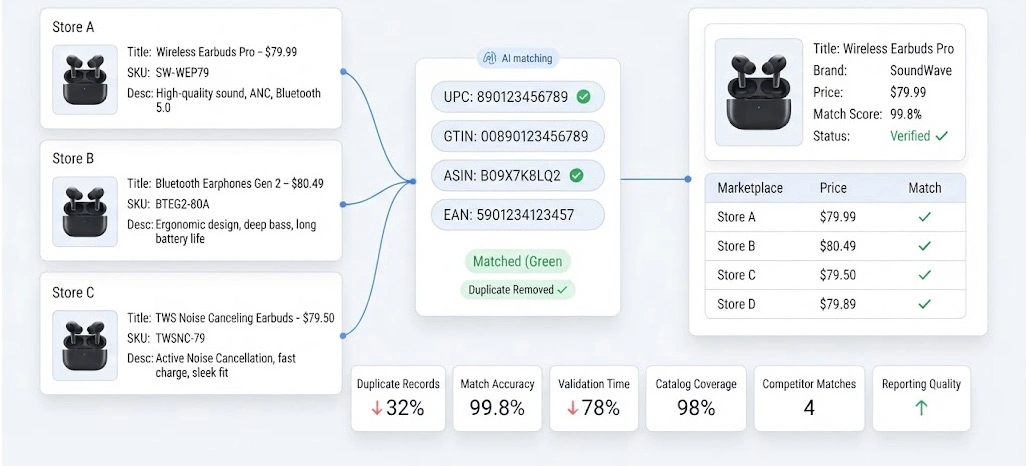Click the Duplicate Removed badge
1026x466 pixels.
click(518, 290)
